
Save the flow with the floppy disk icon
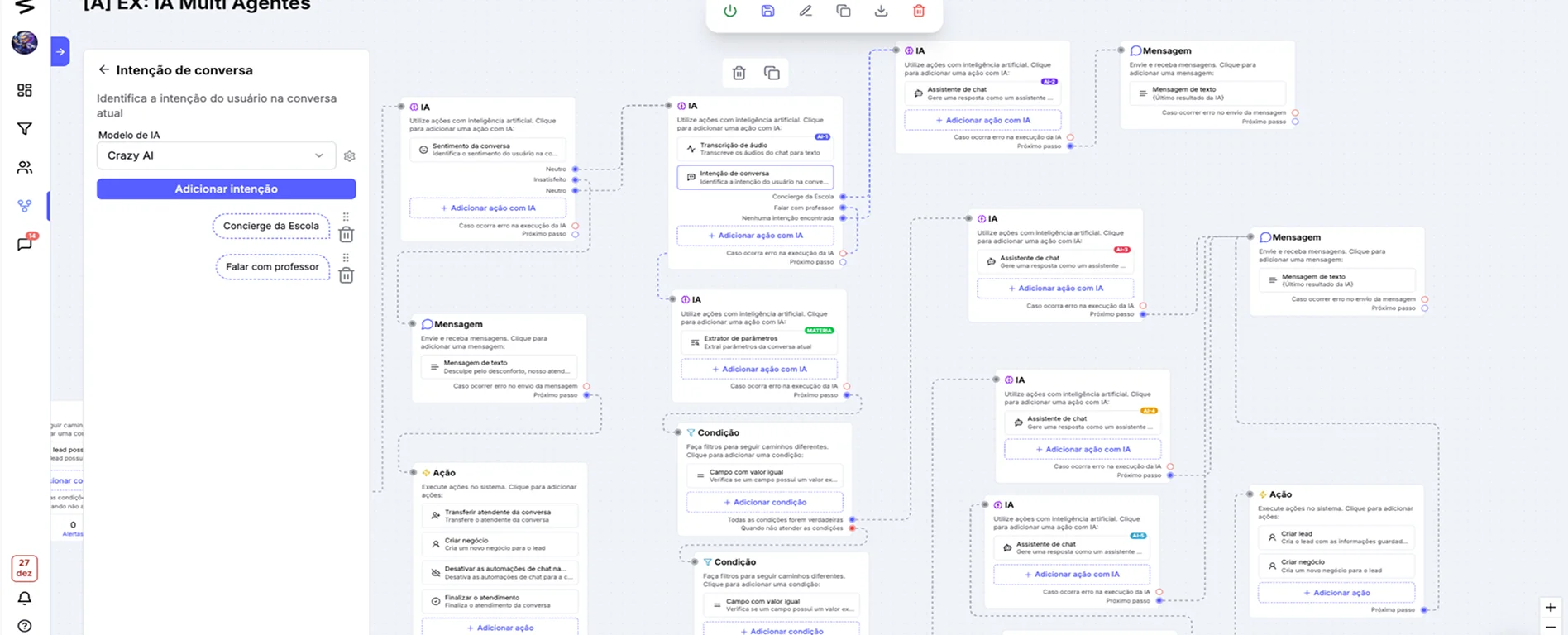(767, 11)
